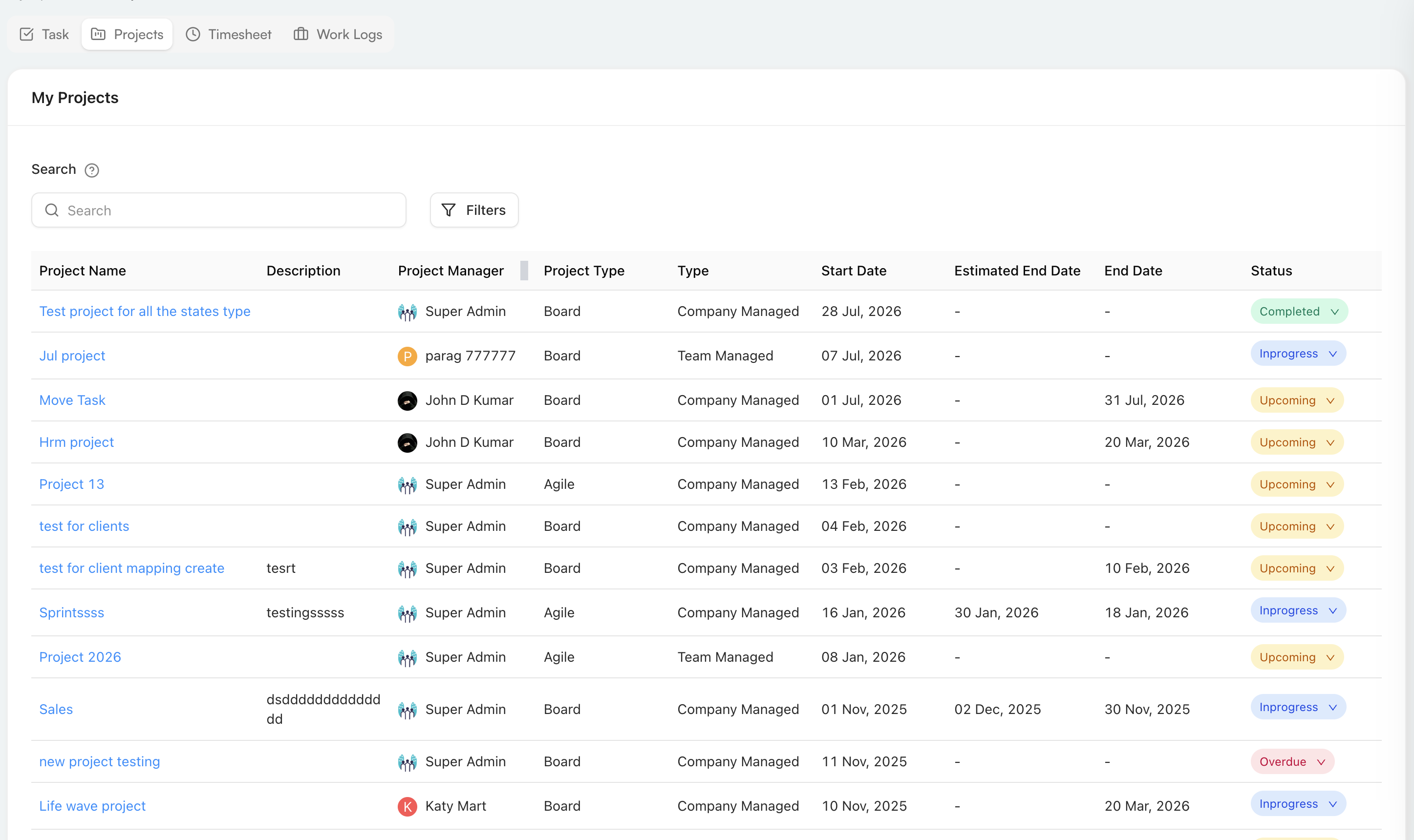Click the Start Date column header
Viewport: 1414px width, 840px height.
[854, 271]
